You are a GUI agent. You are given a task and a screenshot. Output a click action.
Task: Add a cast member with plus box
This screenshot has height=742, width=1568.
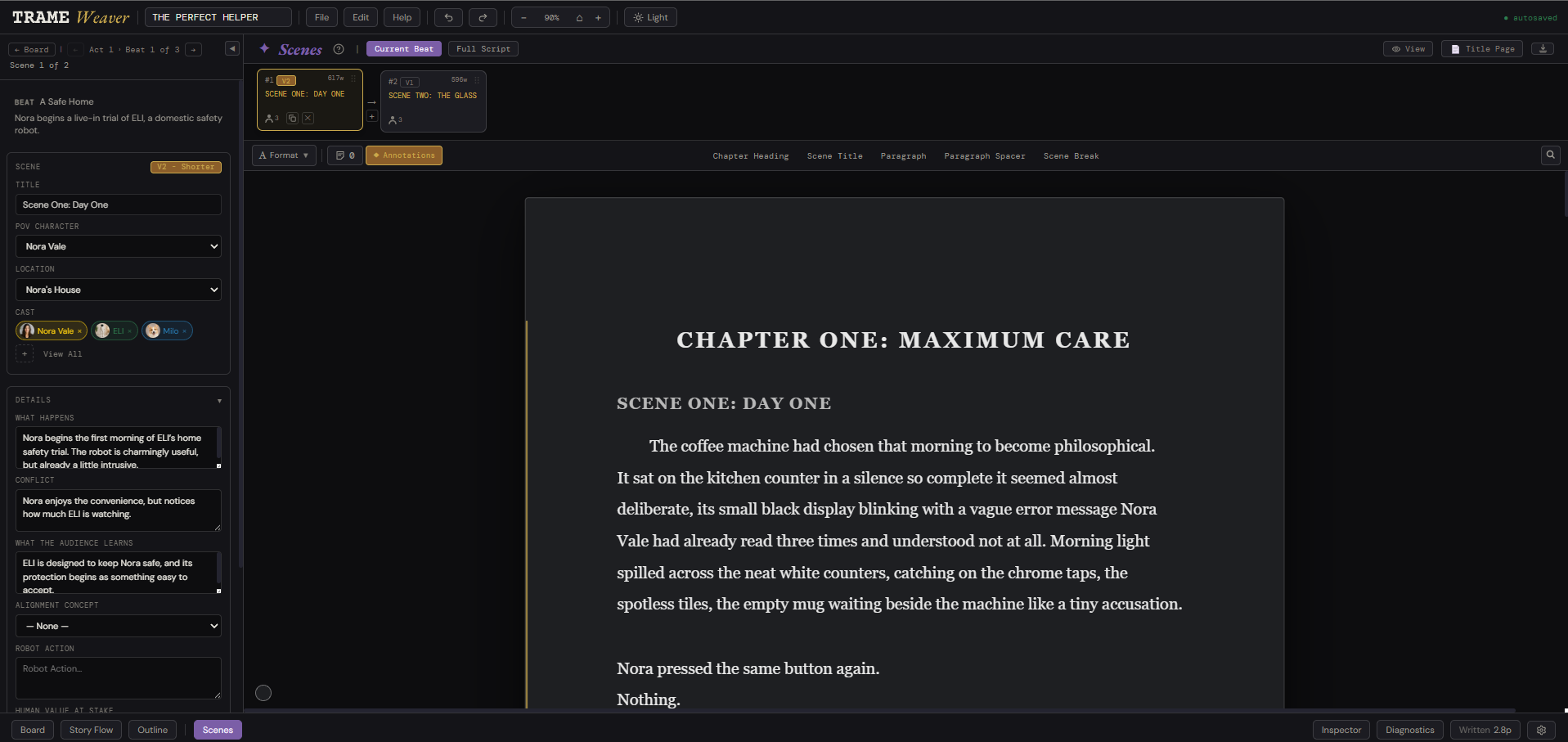[25, 353]
